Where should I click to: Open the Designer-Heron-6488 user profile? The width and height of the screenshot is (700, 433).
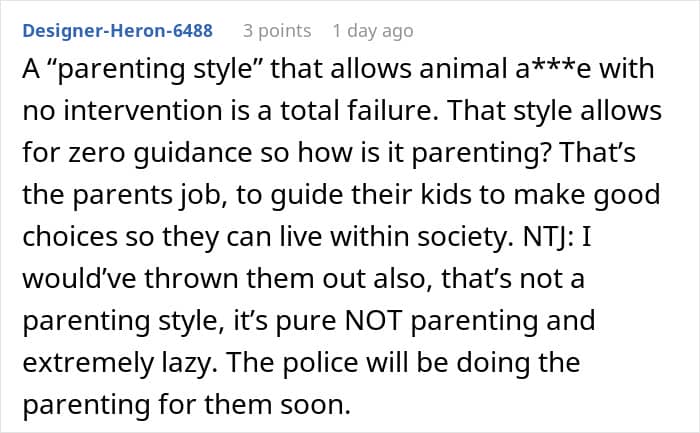[x=115, y=31]
